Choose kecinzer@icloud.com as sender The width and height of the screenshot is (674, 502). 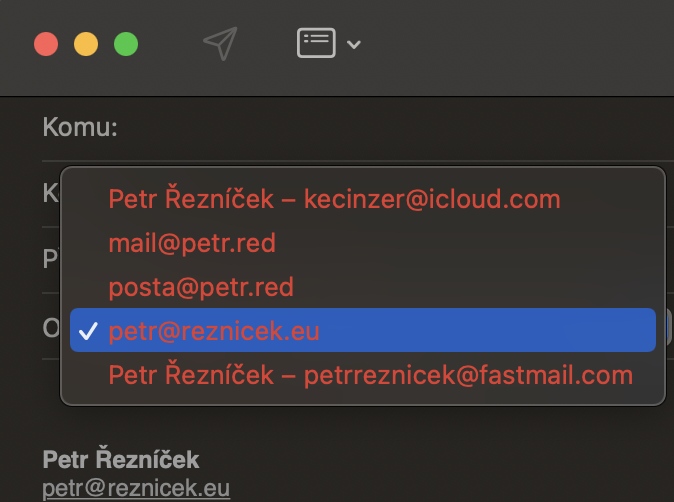click(334, 199)
